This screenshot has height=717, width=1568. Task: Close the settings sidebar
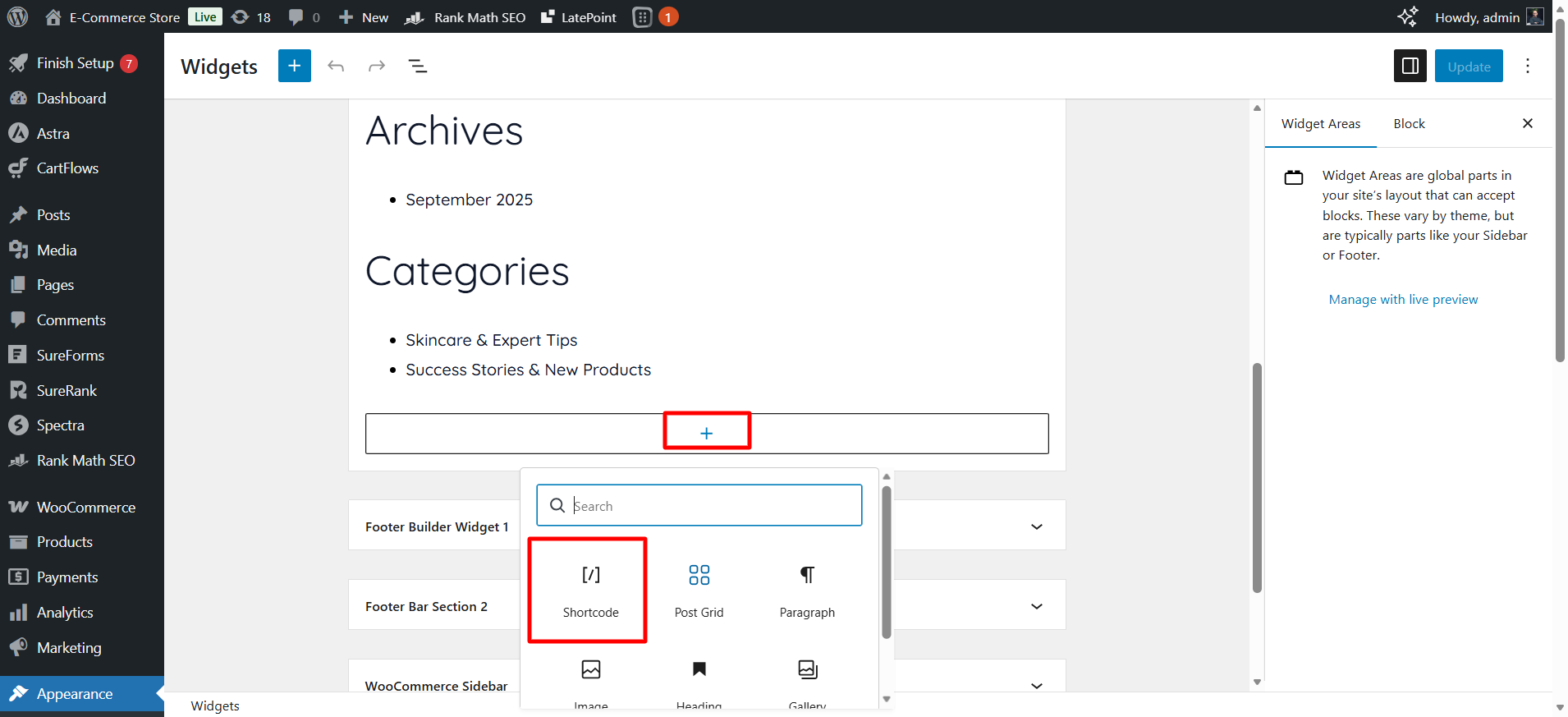point(1528,123)
